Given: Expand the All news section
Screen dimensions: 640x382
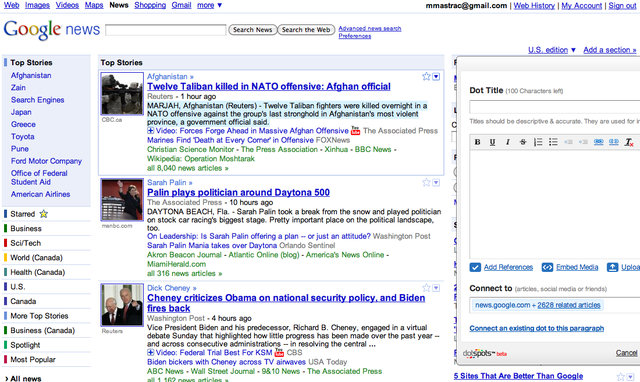Looking at the screenshot, I should (x=23, y=378).
